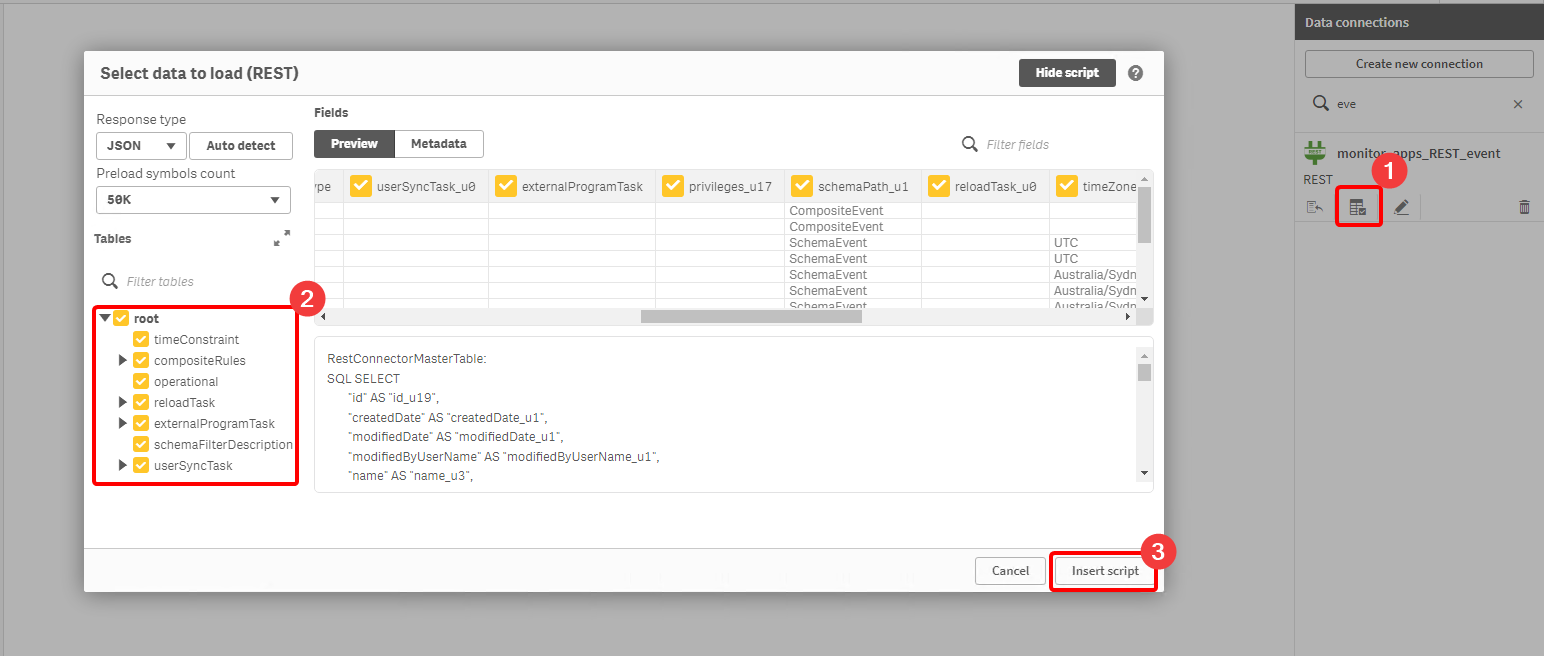Open the JSON response type dropdown
Viewport: 1544px width, 656px height.
click(140, 145)
